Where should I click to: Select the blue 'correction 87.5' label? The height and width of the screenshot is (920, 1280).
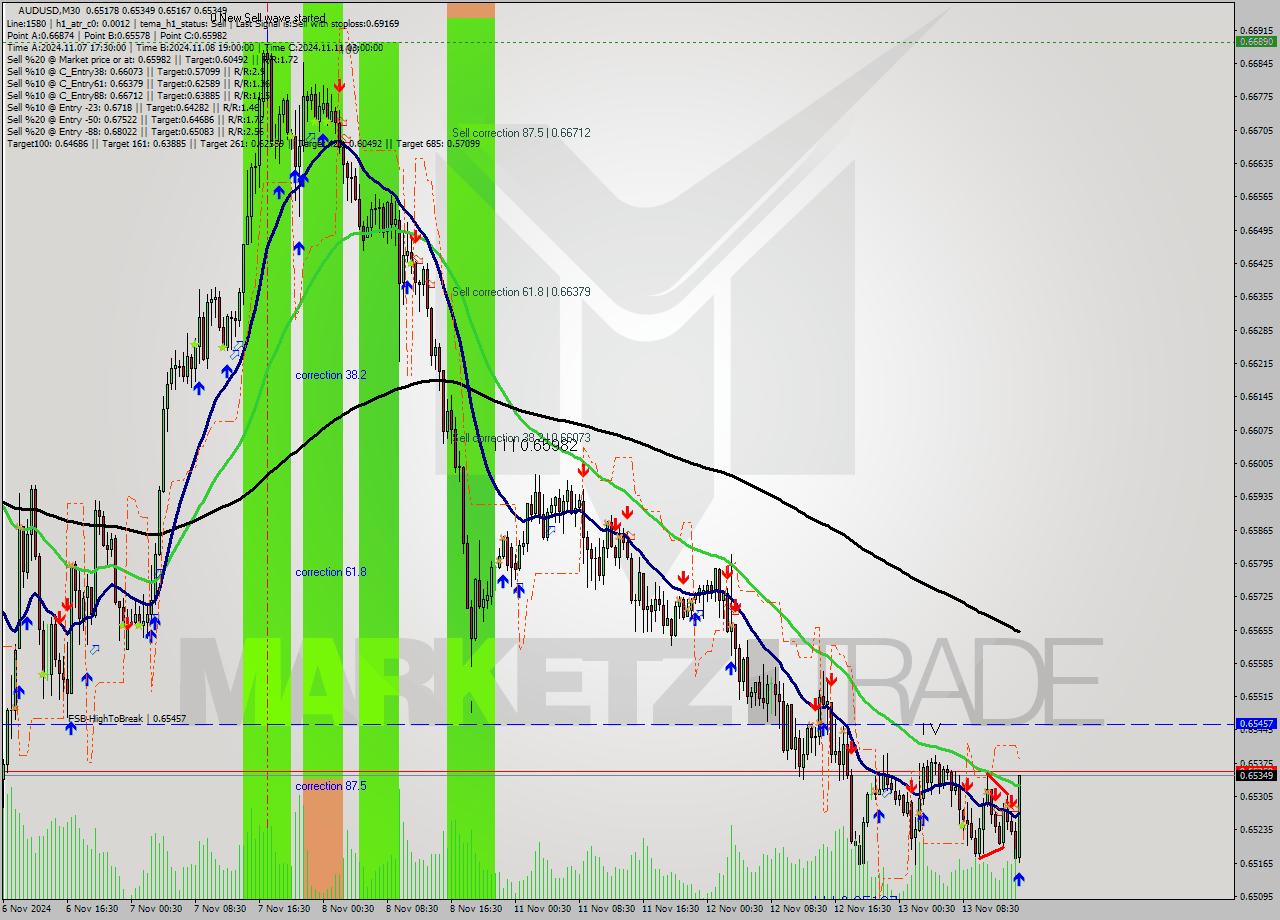pos(331,786)
